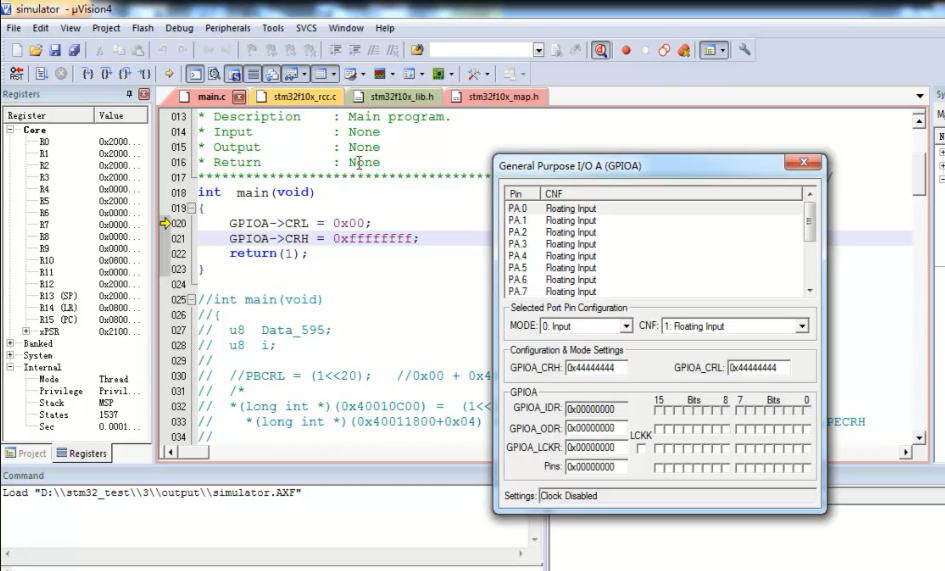Check GPIOA_LCKR bit 0 checkbox
The height and width of the screenshot is (571, 945).
tap(806, 449)
